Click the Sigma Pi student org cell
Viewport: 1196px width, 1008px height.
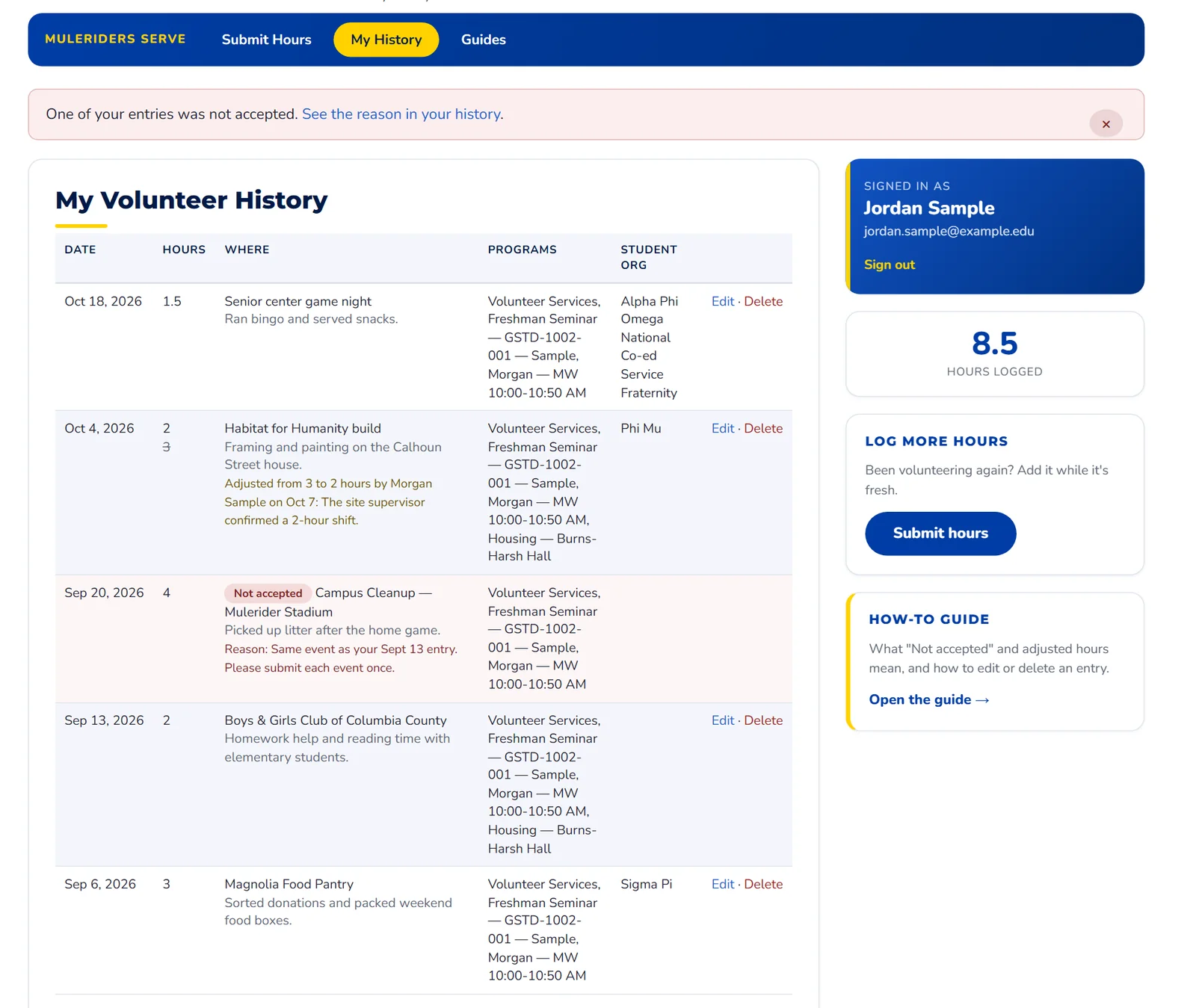point(646,884)
